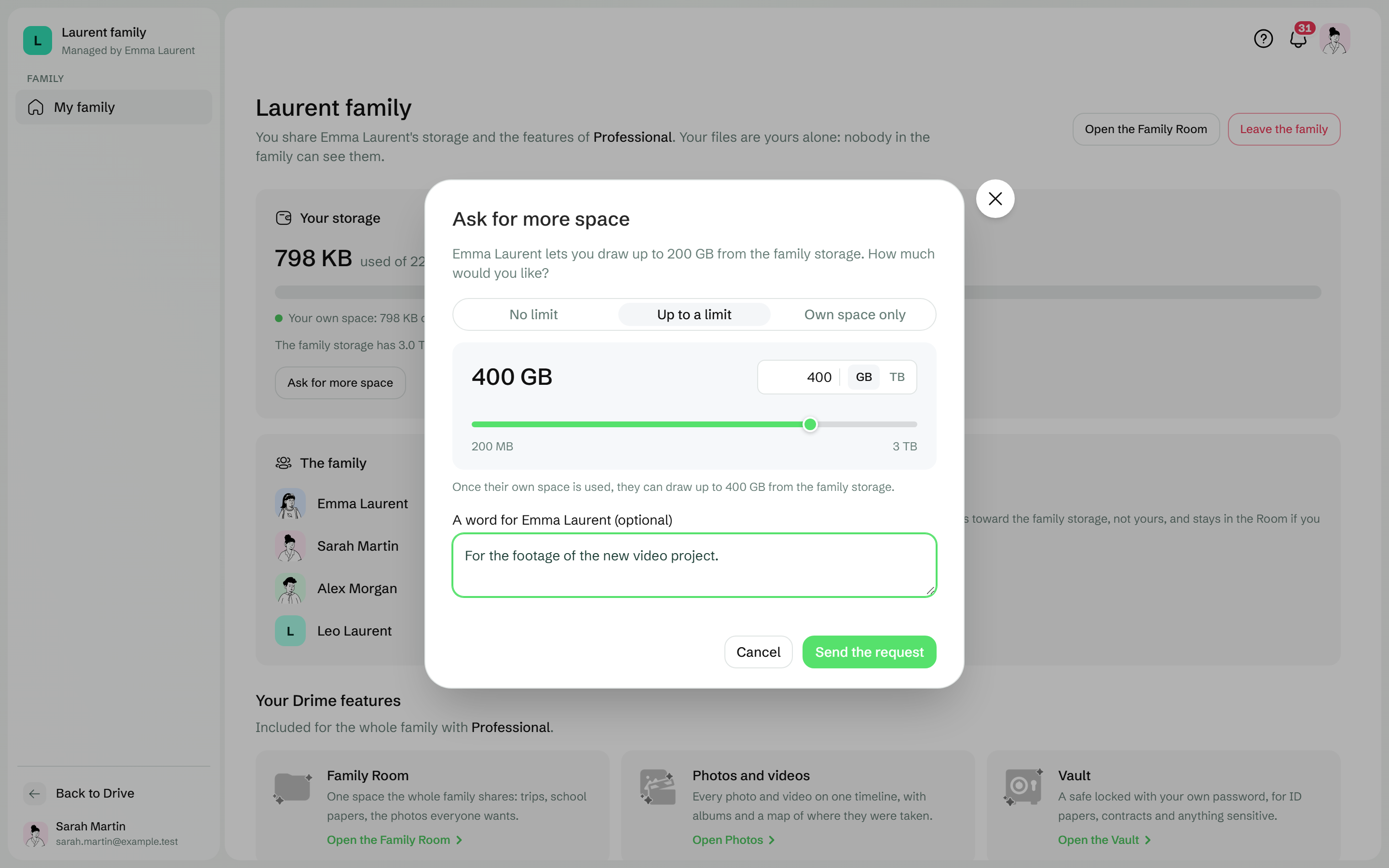Click the sarah.martin@example.test email

tap(117, 841)
